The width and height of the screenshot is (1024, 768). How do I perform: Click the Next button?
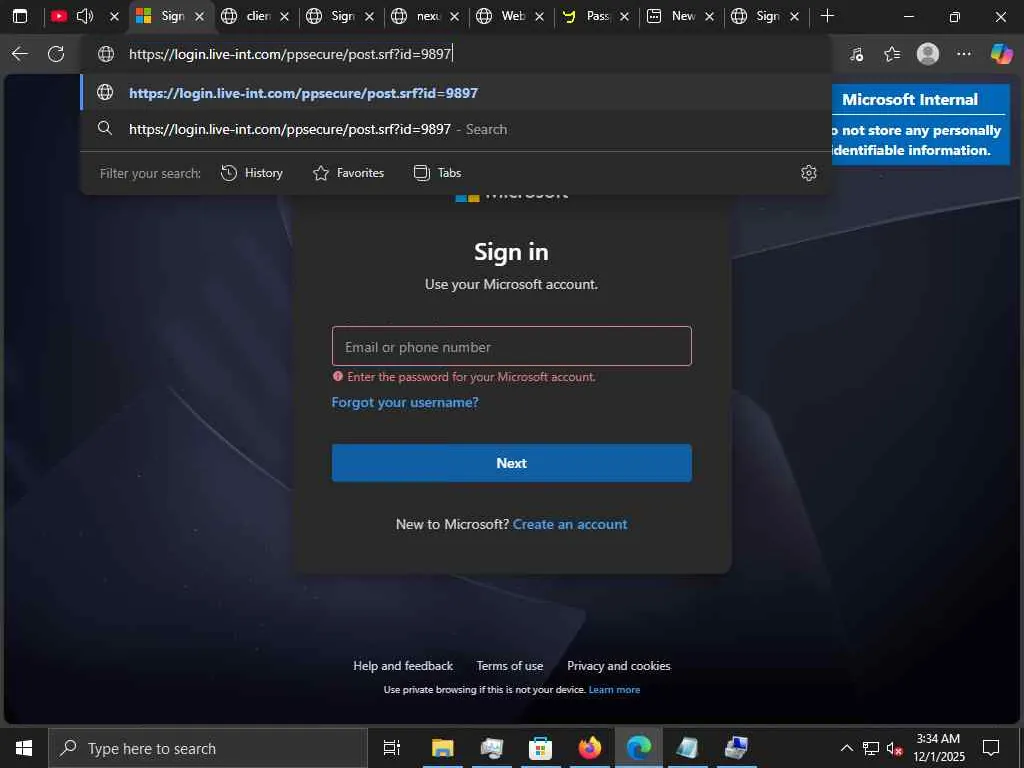coord(511,463)
